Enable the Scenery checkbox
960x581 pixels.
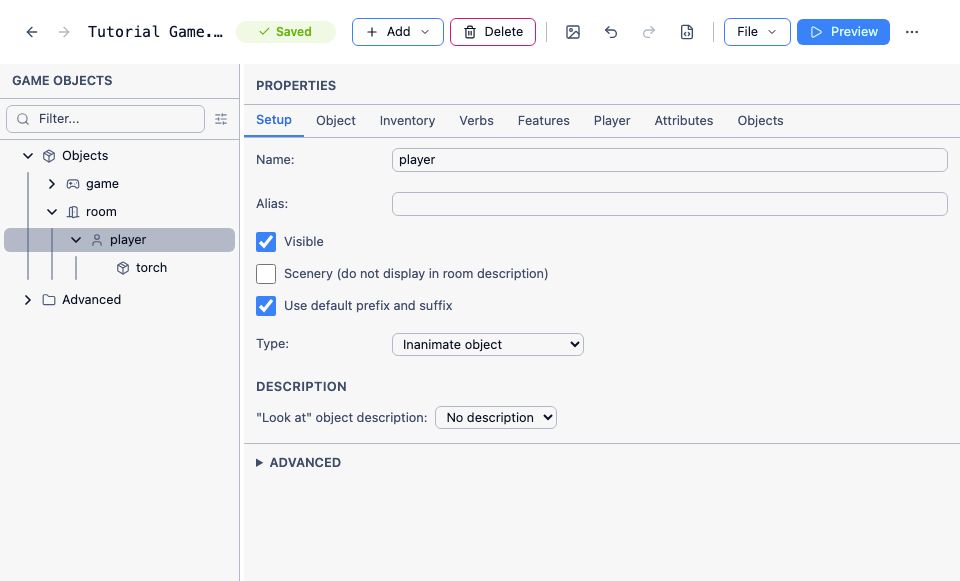(266, 274)
